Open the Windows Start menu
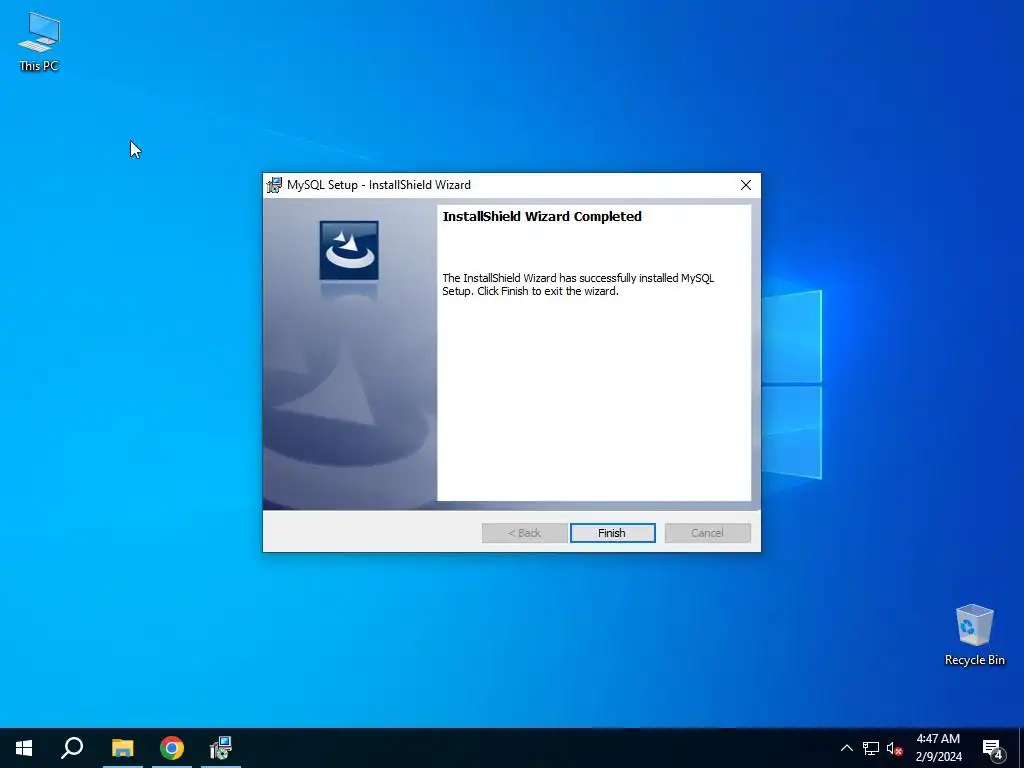Screen dimensions: 1024x768 24,748
